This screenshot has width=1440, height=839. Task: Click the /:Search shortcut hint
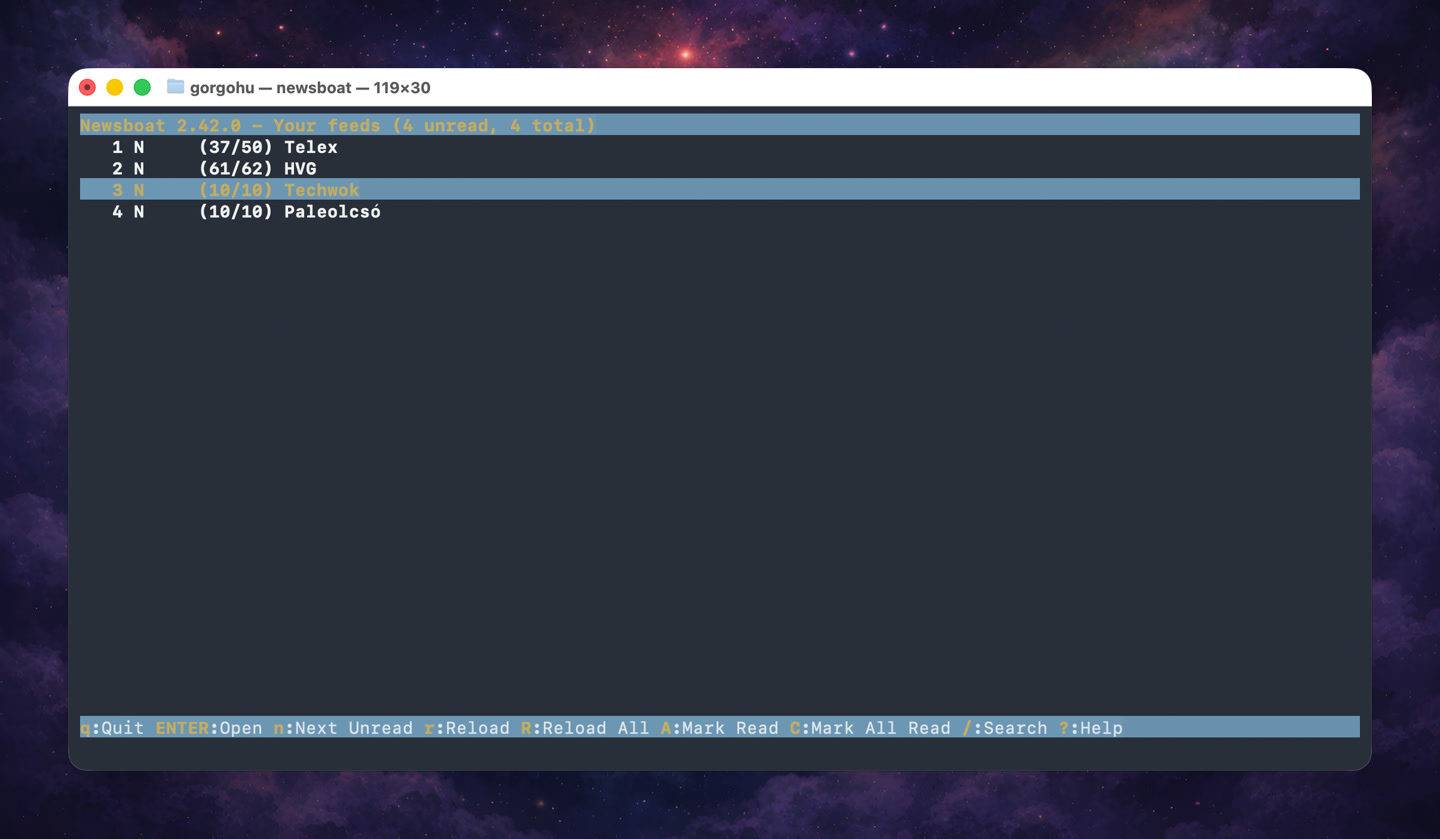(x=1005, y=728)
